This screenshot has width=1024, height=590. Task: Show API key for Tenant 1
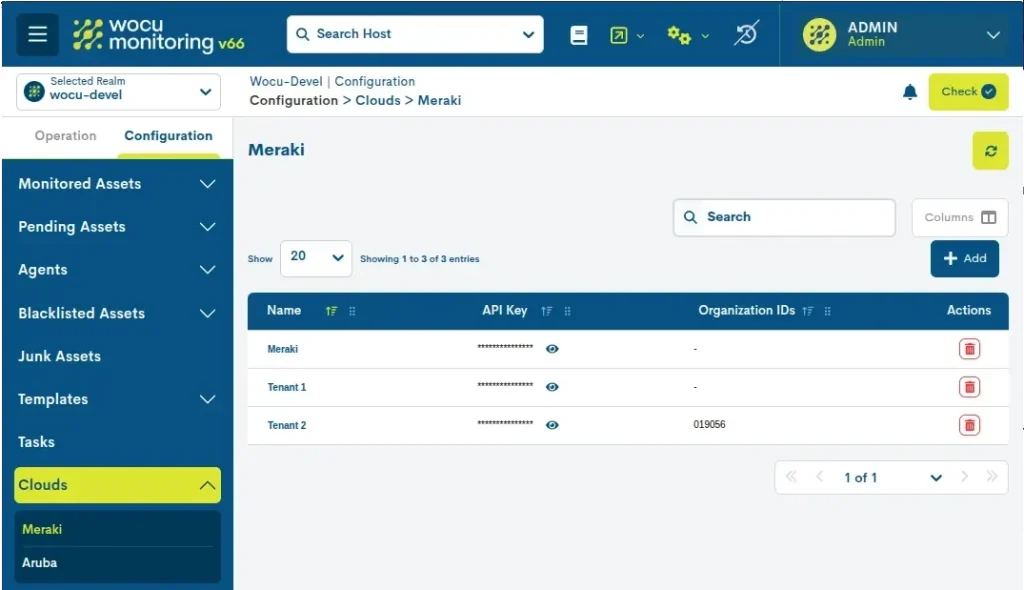[552, 387]
